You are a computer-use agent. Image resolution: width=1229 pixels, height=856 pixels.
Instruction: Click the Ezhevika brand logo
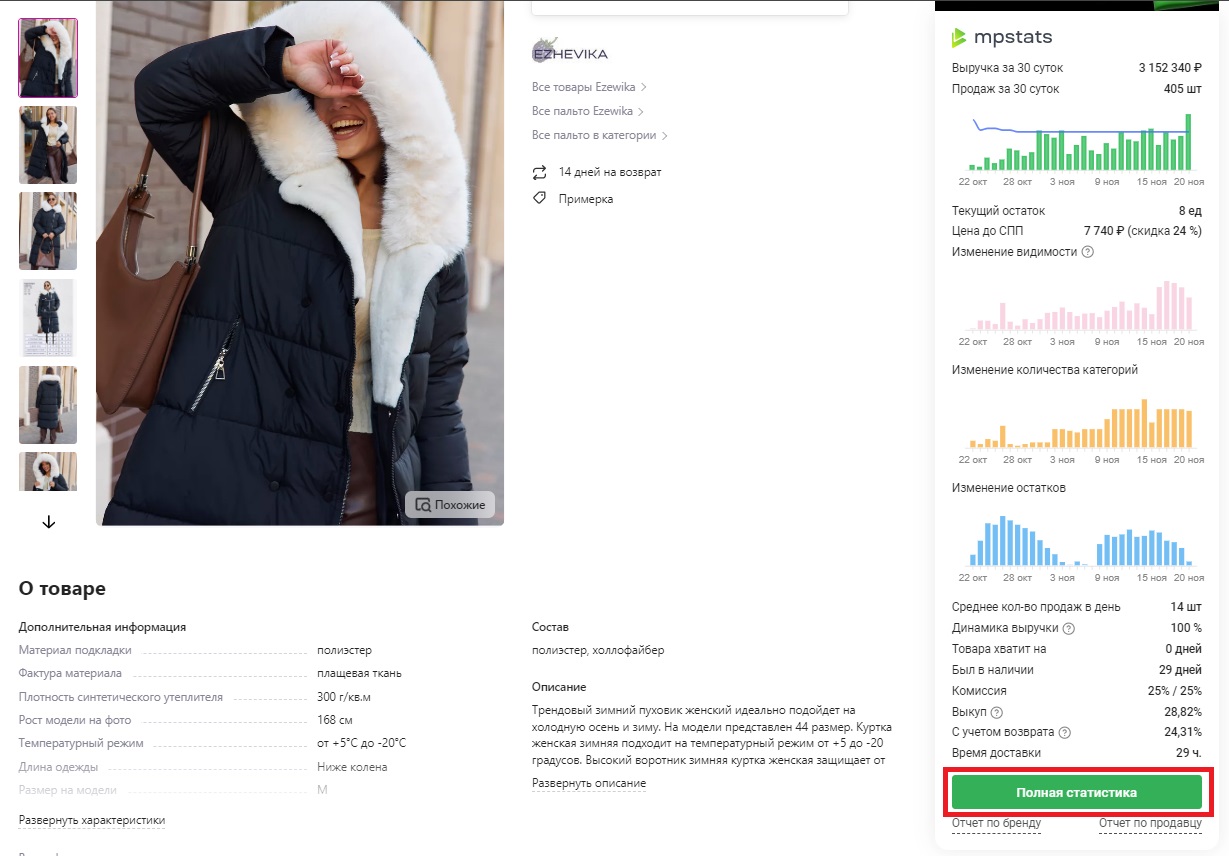[x=569, y=53]
